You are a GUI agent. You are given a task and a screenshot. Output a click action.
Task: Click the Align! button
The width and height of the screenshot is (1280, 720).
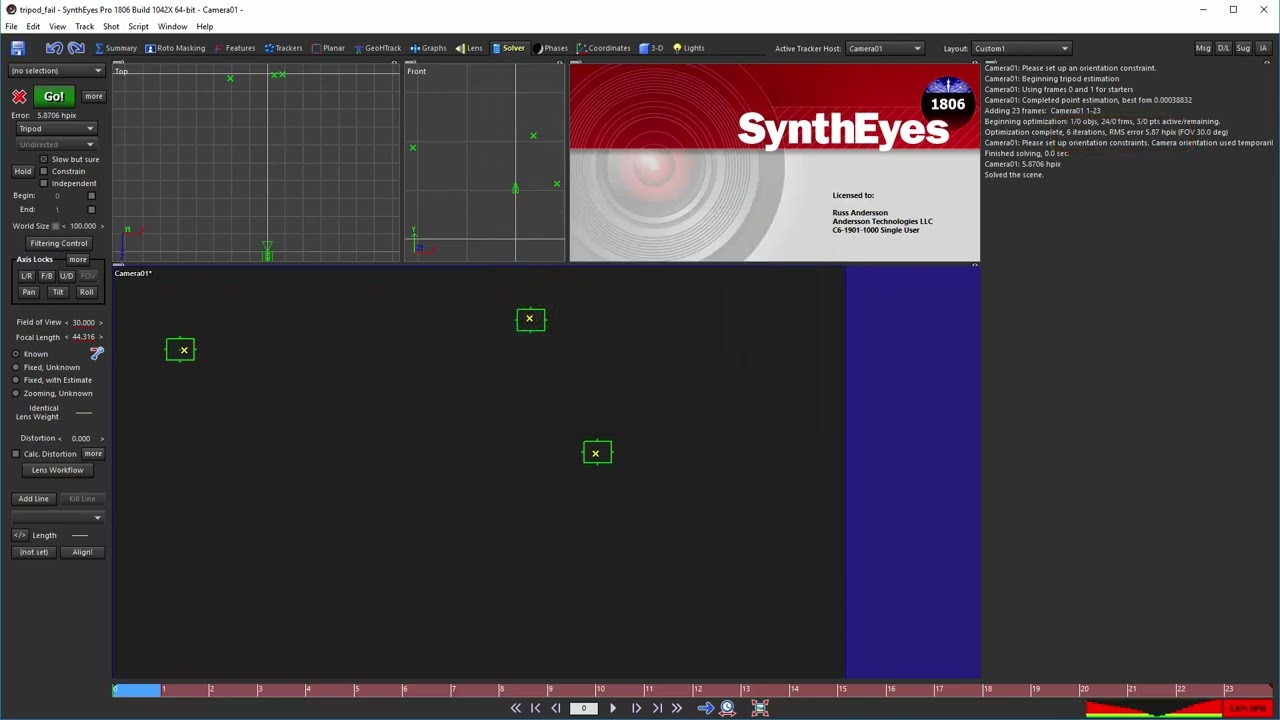82,552
